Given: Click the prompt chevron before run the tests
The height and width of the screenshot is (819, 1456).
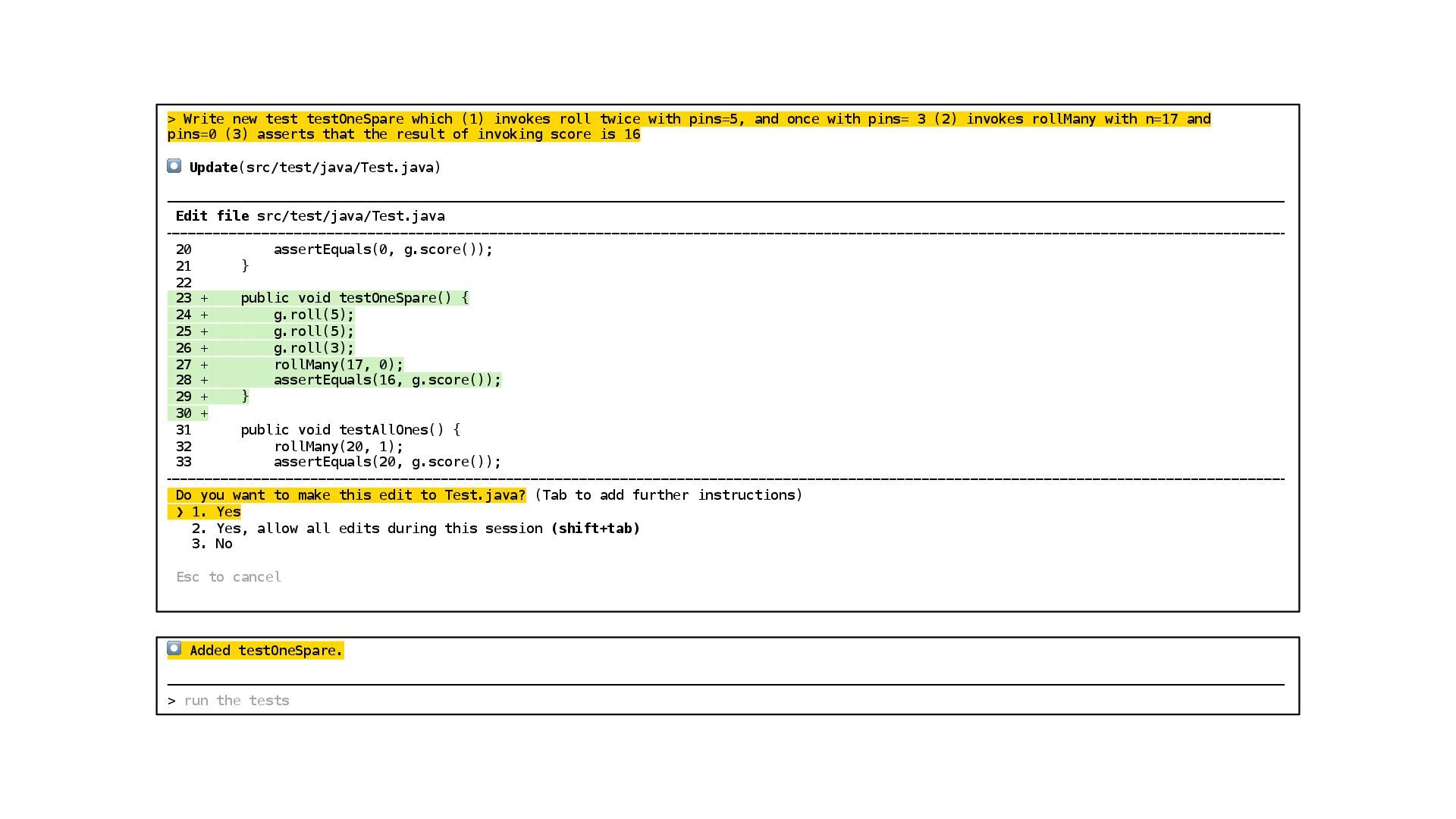Looking at the screenshot, I should 172,701.
